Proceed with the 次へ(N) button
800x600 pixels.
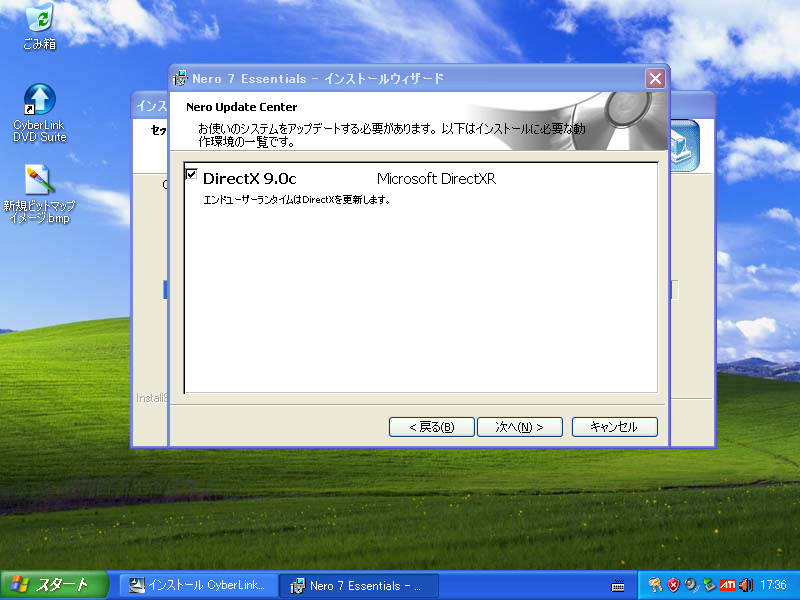519,427
